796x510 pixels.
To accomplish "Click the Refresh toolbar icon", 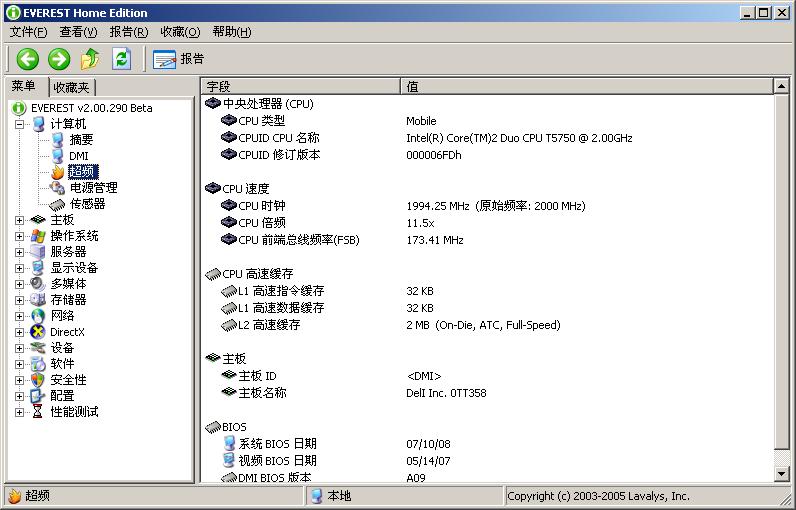I will pyautogui.click(x=121, y=59).
